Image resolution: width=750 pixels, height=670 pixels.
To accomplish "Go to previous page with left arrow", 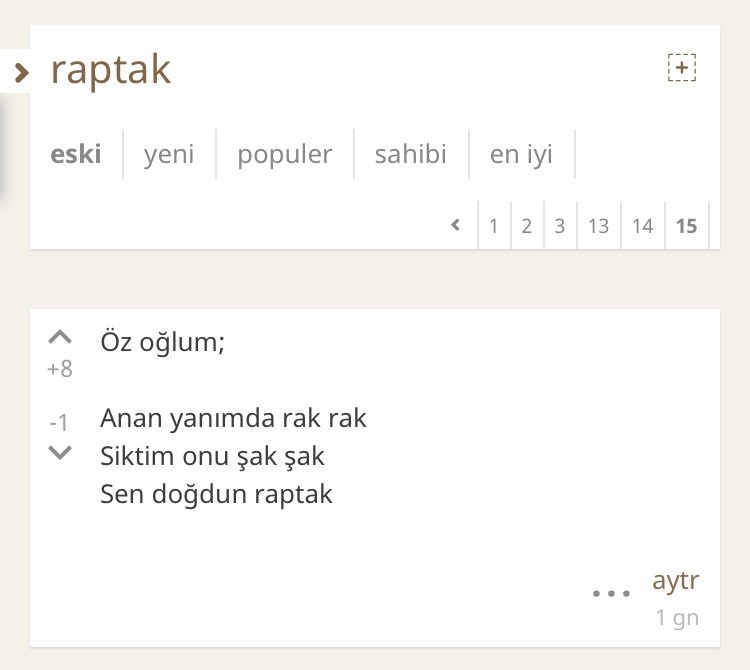I will click(x=456, y=225).
